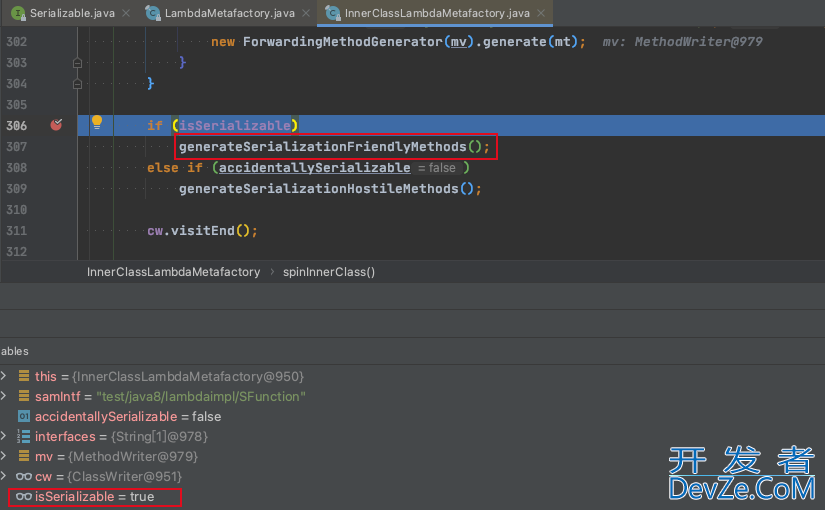Viewport: 825px width, 510px height.
Task: Select the accidentallySerializable = false row
Action: pos(412,416)
